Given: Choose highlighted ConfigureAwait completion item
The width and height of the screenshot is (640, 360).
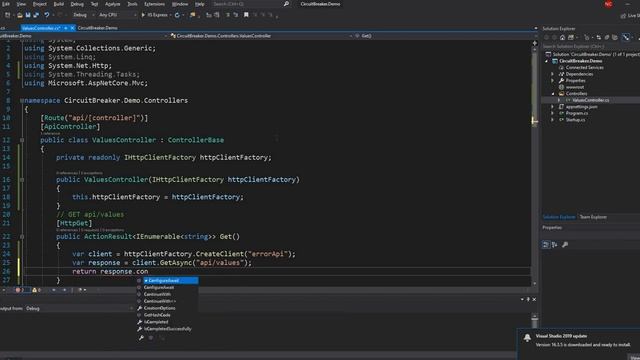Looking at the screenshot, I should click(x=171, y=281).
